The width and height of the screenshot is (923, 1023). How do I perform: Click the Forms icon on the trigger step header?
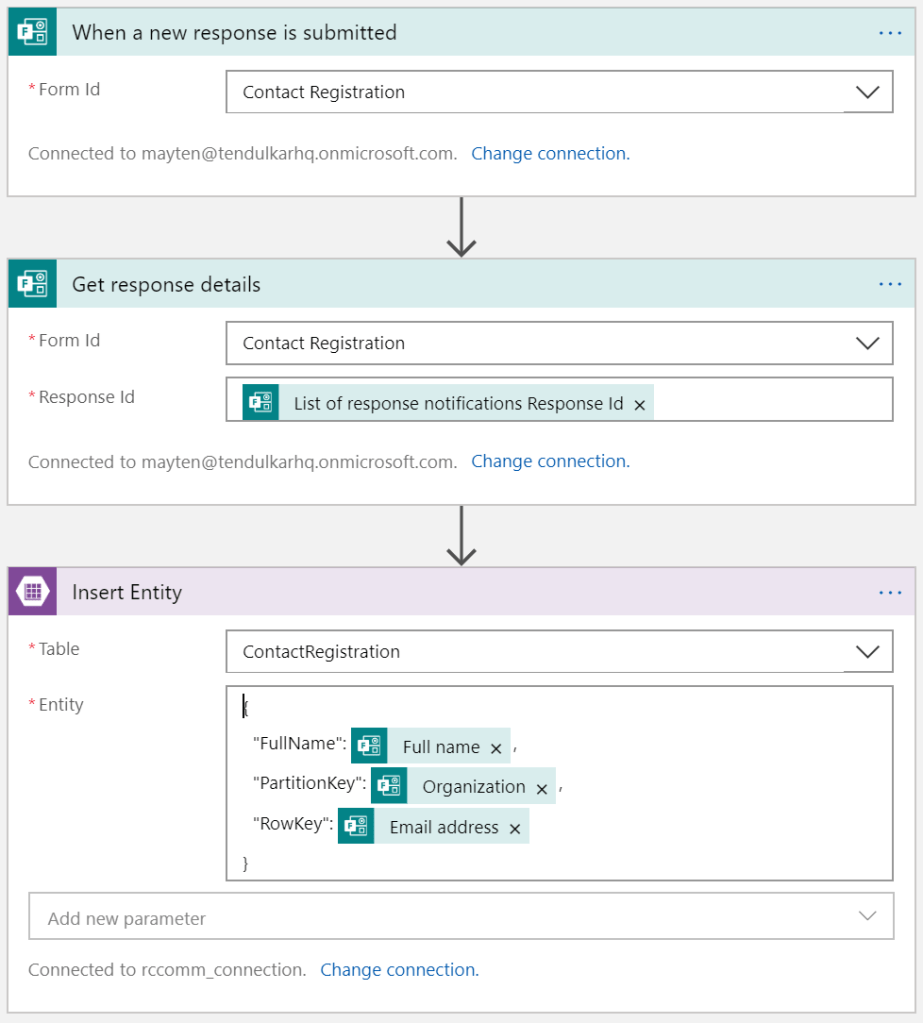tap(33, 32)
